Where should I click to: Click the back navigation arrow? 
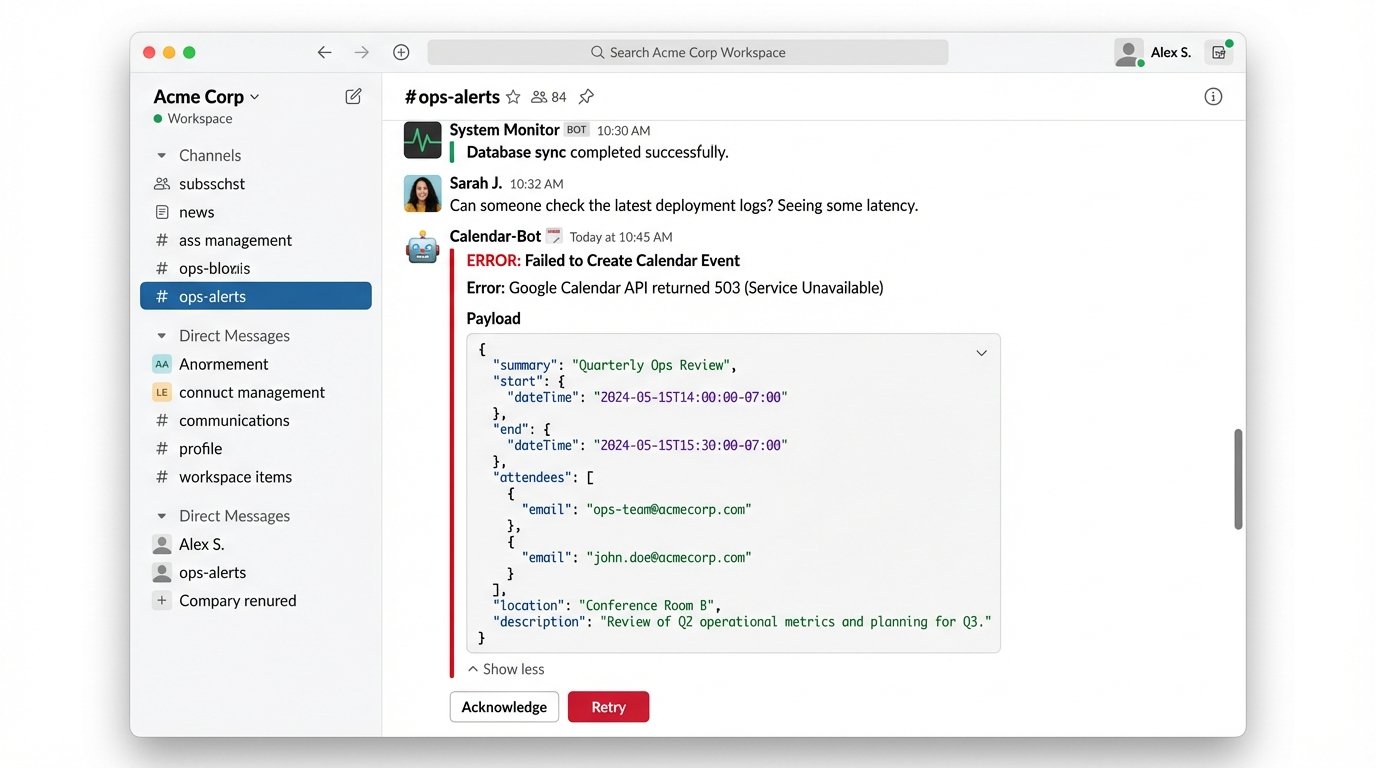coord(324,51)
